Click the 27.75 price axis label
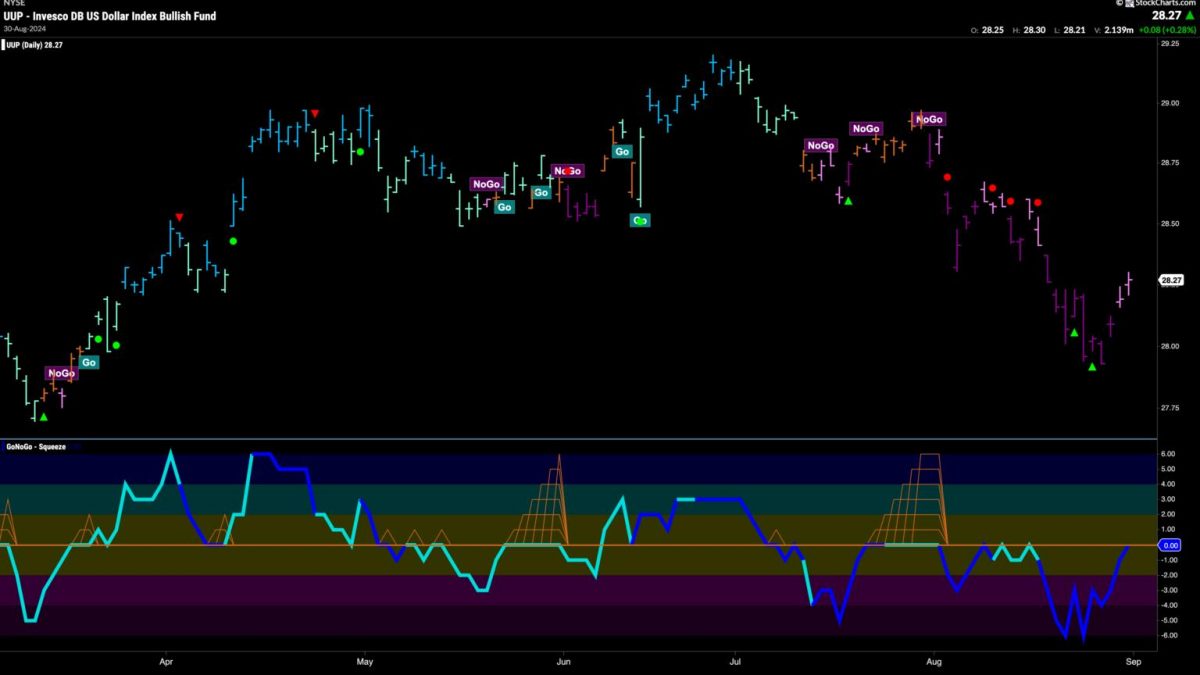Screen dimensions: 1200x675 point(1172,407)
